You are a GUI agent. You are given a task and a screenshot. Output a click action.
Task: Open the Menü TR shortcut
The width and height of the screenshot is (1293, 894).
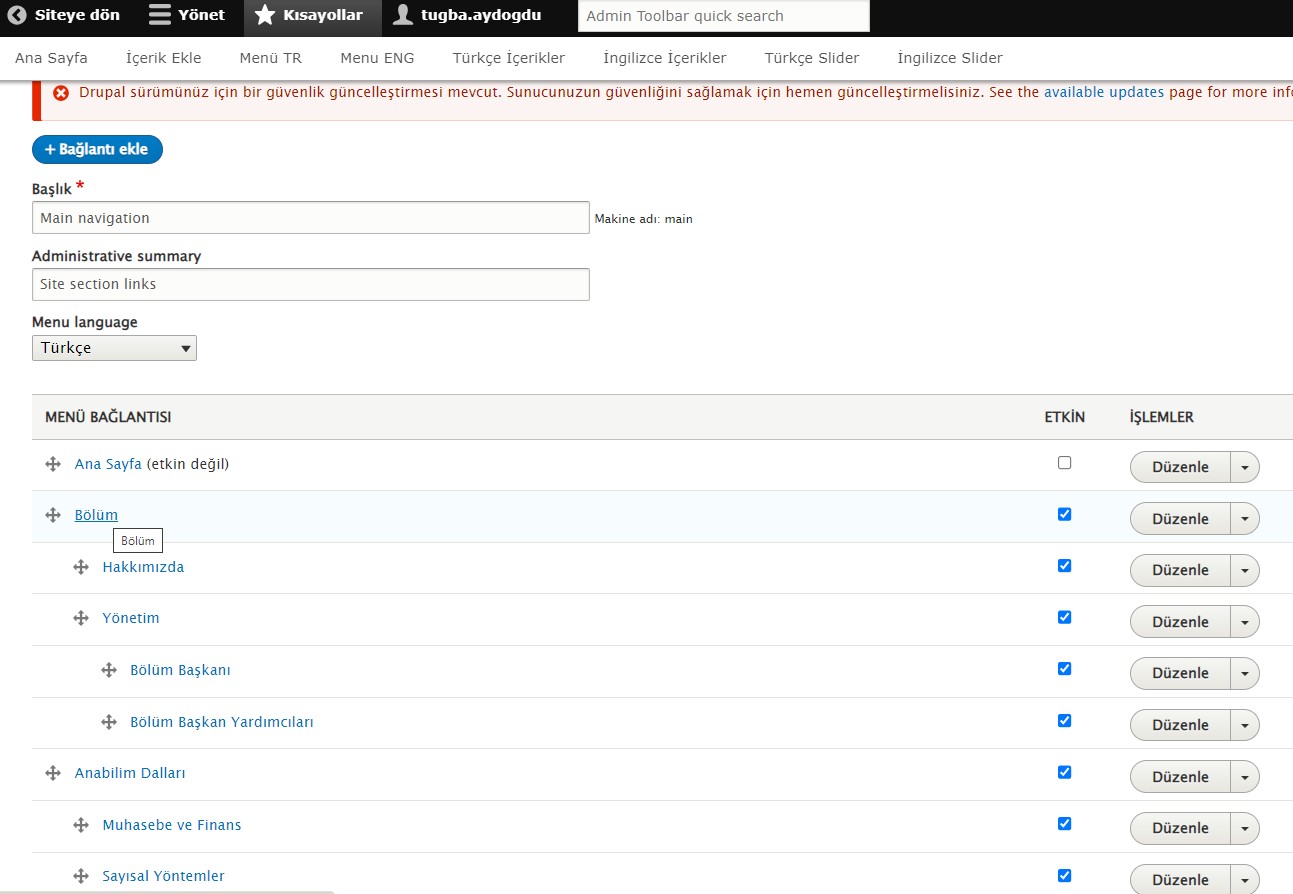pos(271,58)
